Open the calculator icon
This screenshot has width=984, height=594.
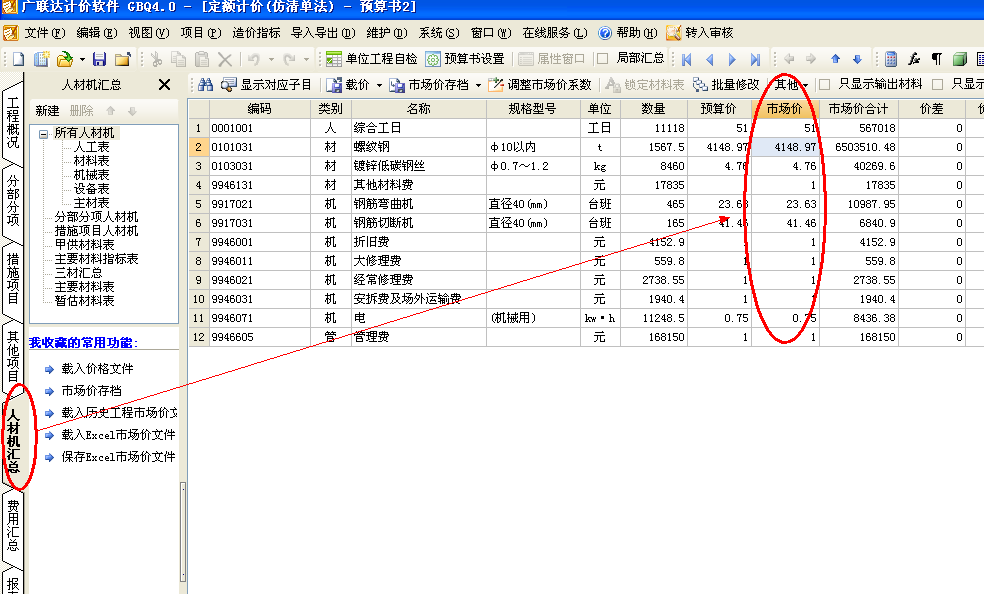pyautogui.click(x=890, y=59)
